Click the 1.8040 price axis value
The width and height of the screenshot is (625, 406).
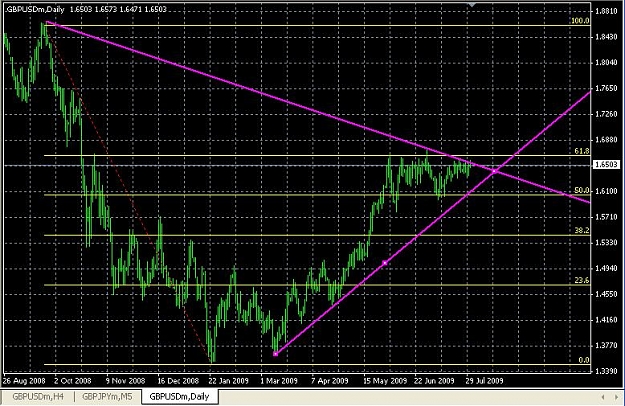click(606, 63)
